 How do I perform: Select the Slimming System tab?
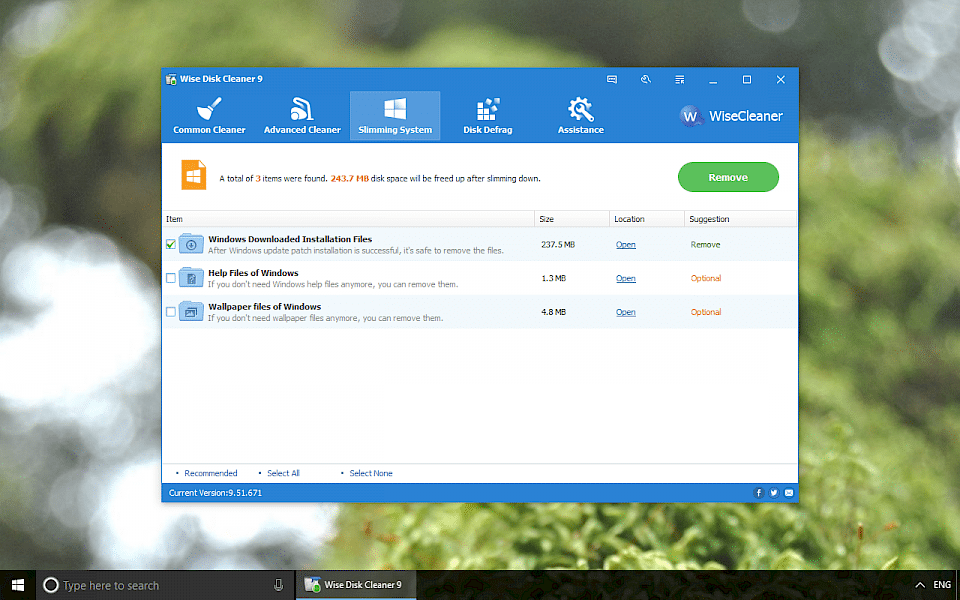click(x=395, y=116)
